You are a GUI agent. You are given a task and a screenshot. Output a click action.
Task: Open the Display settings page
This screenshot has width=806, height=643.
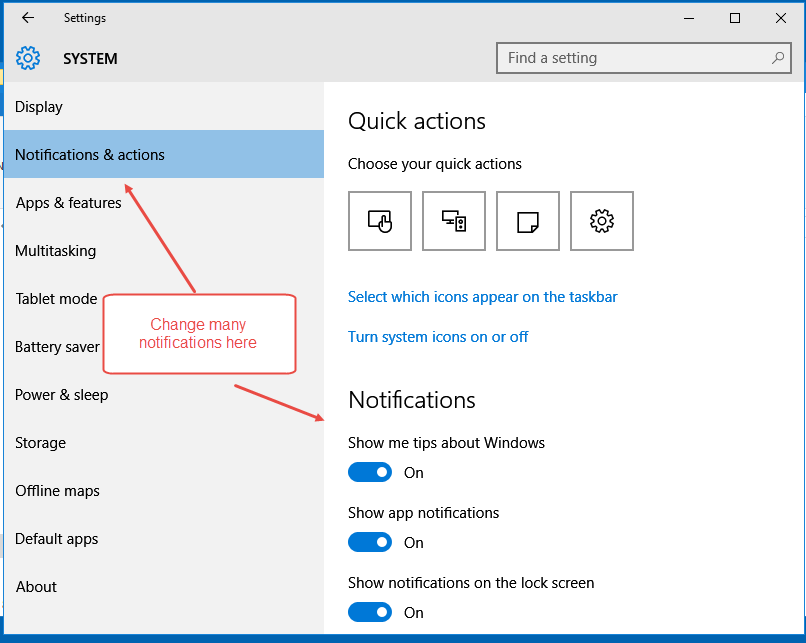[164, 106]
